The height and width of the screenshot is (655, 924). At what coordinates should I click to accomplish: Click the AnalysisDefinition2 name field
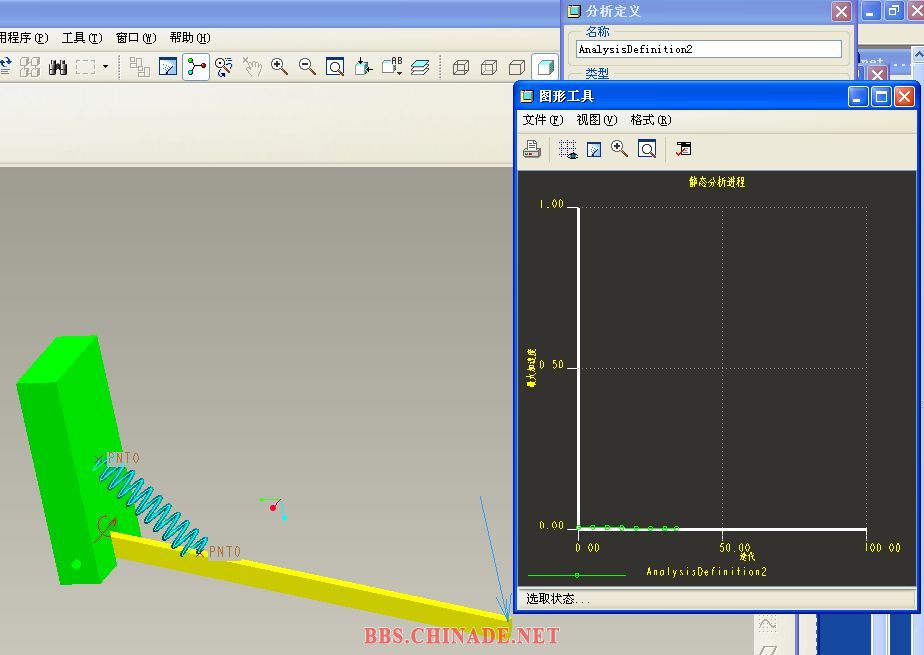[708, 49]
